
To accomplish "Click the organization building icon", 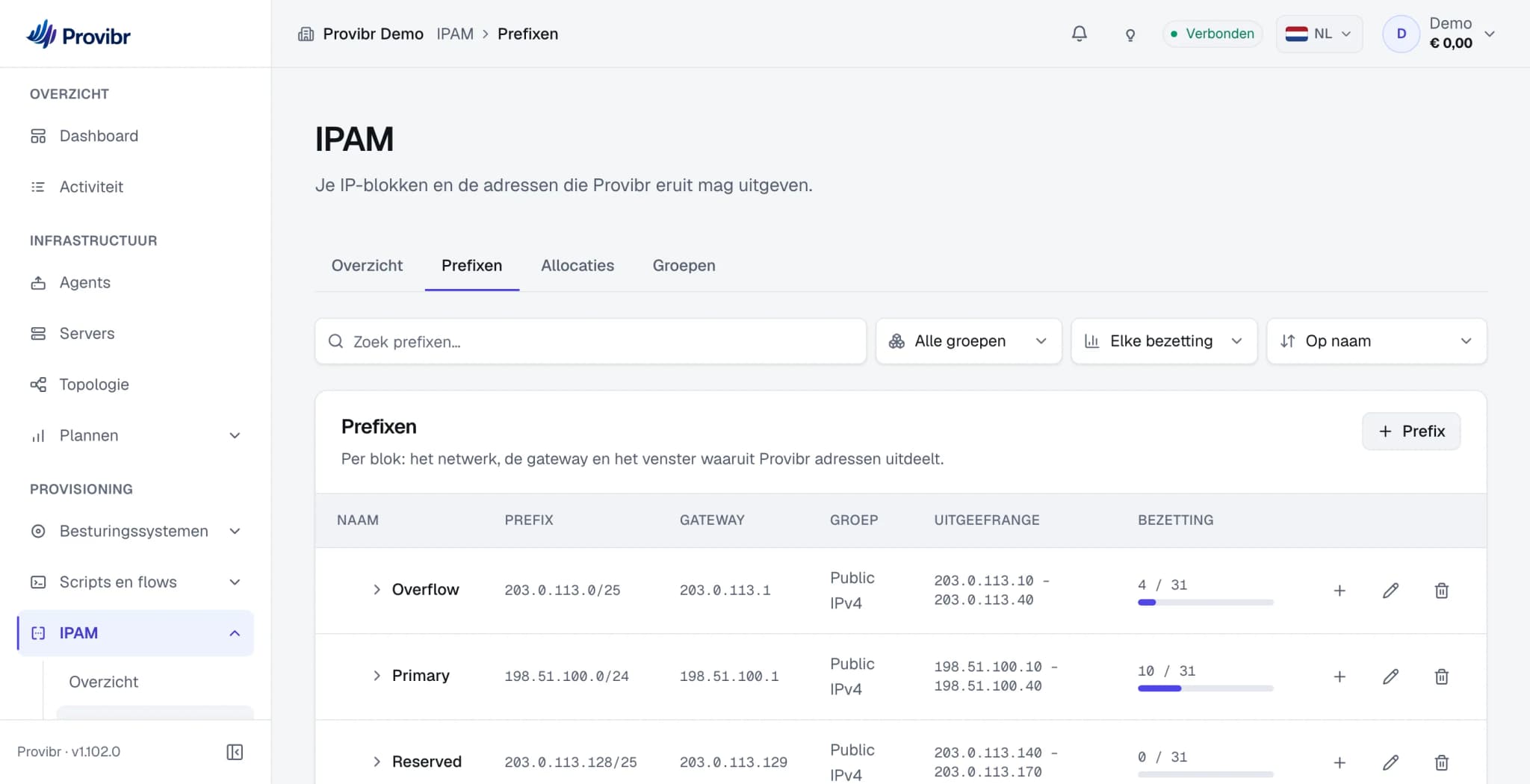I will point(306,34).
